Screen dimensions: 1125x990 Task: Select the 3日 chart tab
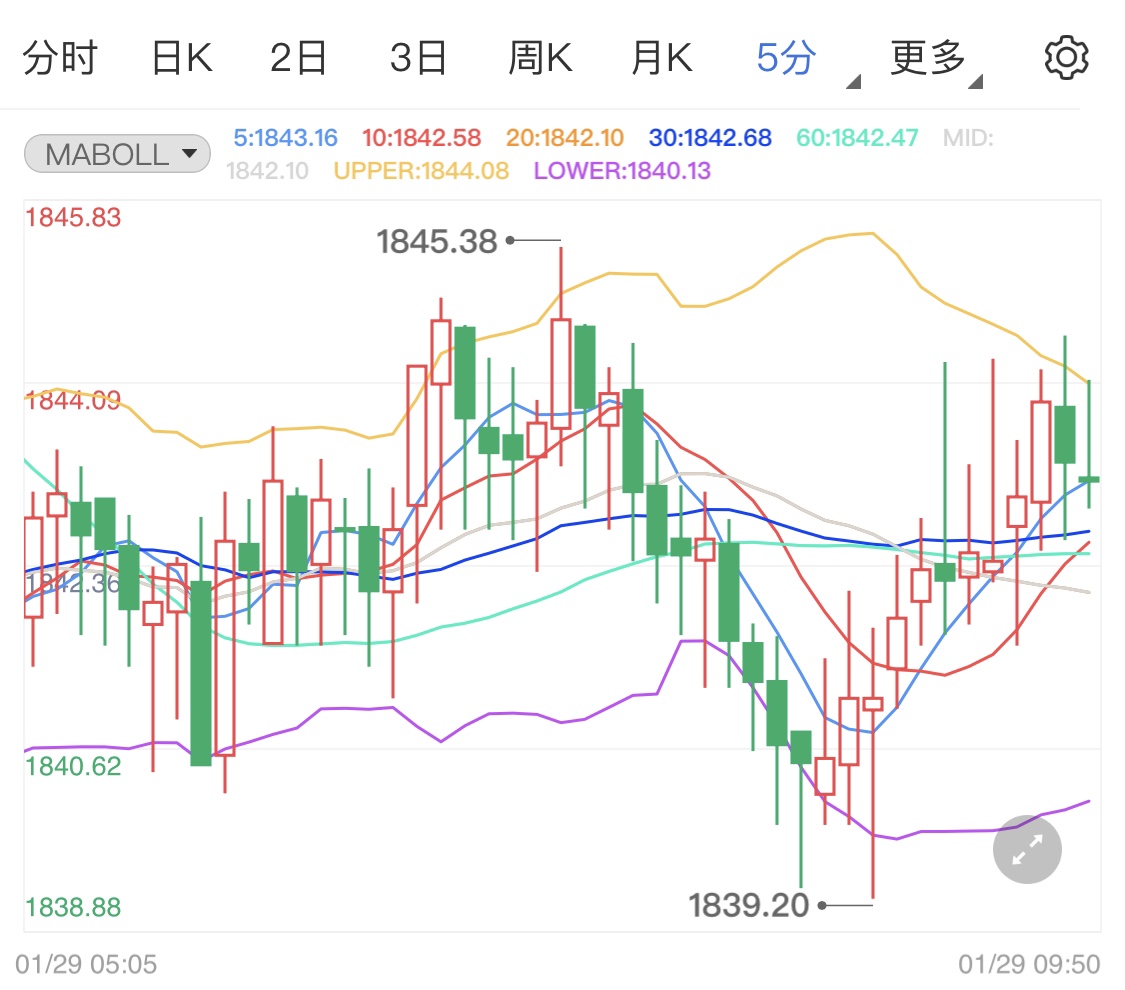pyautogui.click(x=418, y=58)
